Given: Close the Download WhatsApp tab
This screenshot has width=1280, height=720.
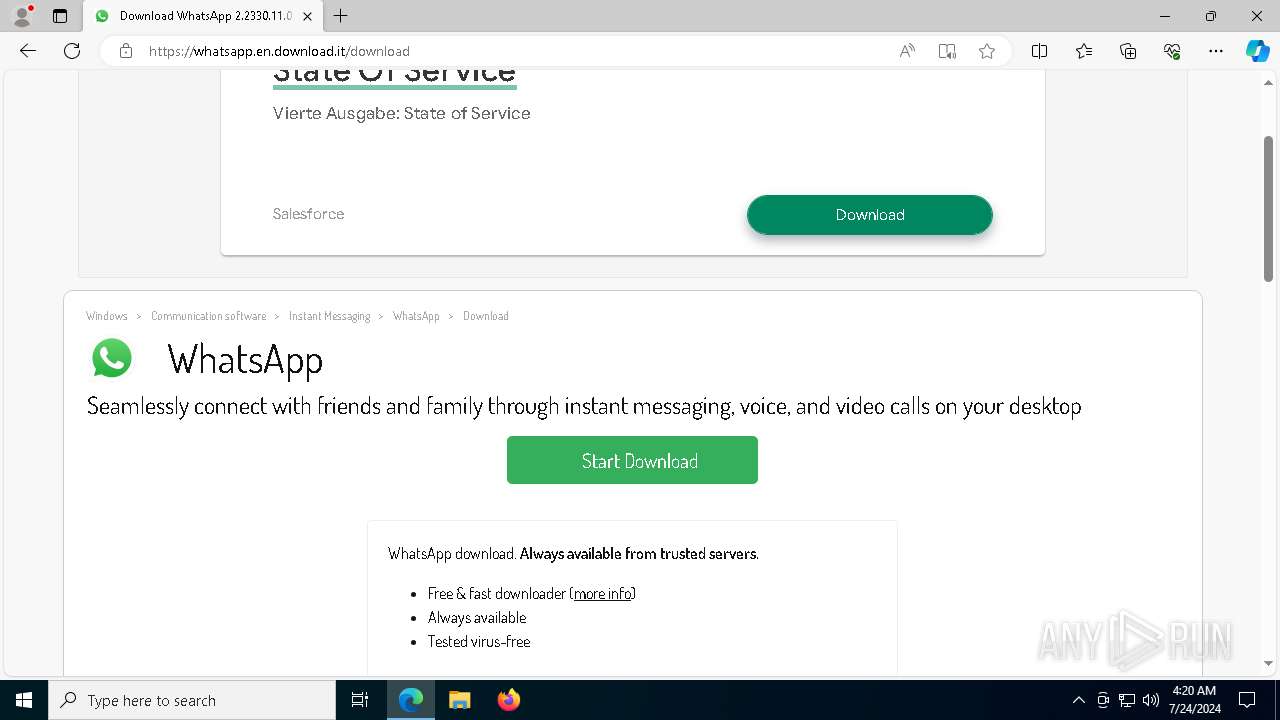Looking at the screenshot, I should coord(307,16).
